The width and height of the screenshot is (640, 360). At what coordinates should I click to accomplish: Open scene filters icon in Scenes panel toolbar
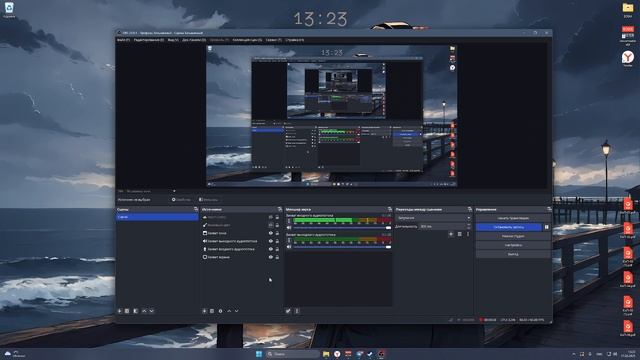[136, 311]
